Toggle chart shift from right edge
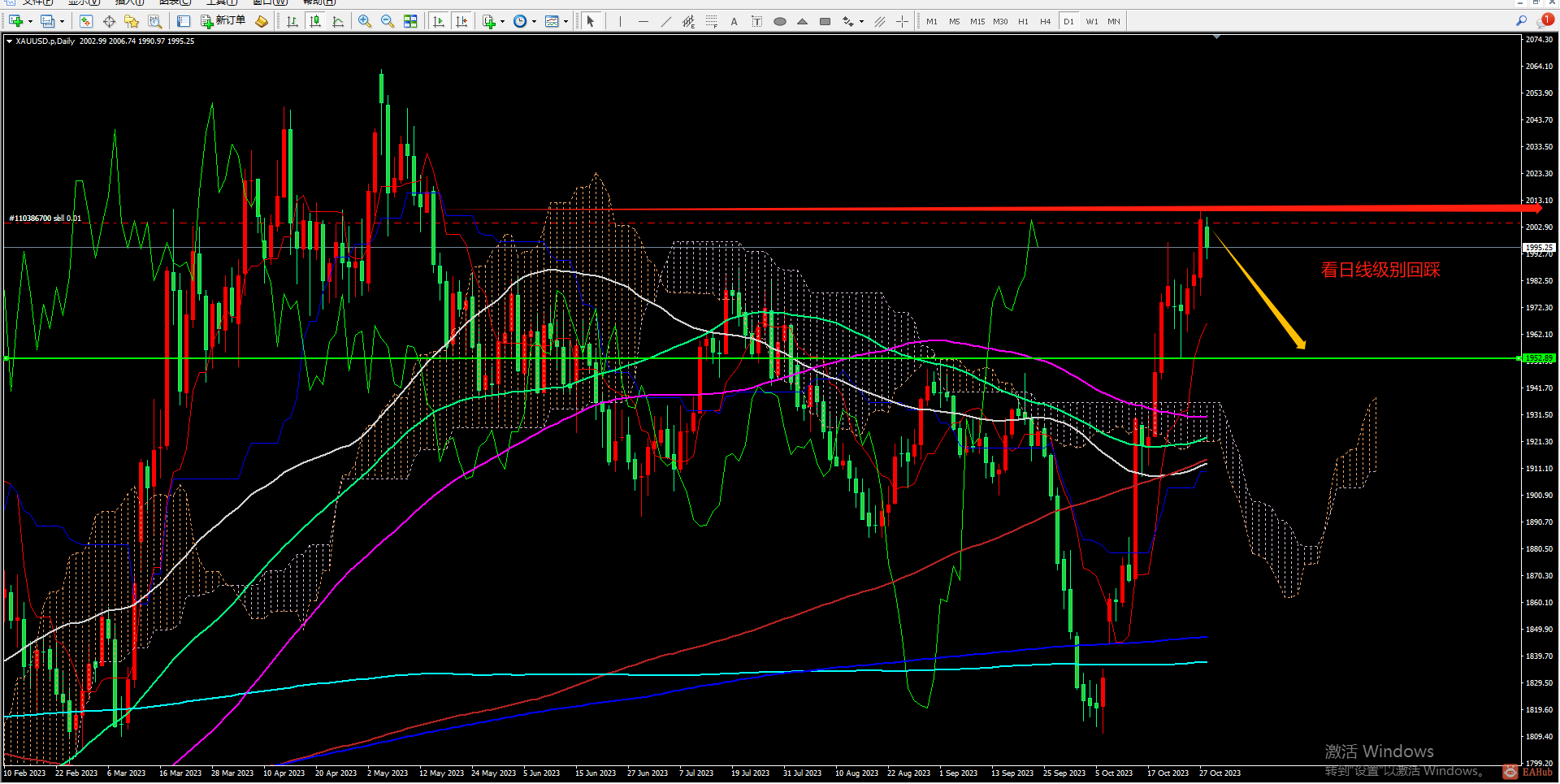This screenshot has height=784, width=1560. coord(461,21)
